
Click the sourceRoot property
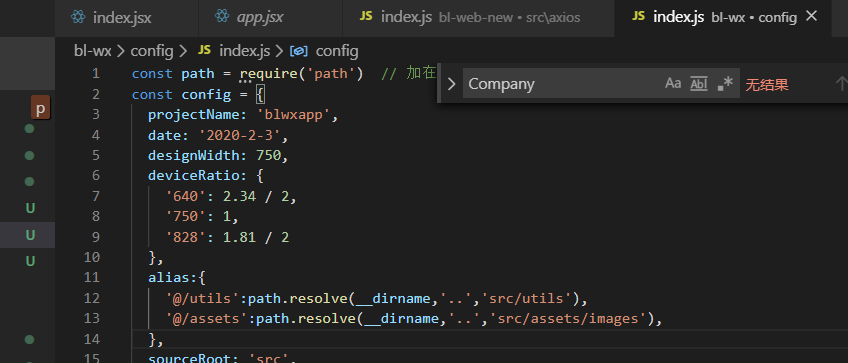[190, 358]
